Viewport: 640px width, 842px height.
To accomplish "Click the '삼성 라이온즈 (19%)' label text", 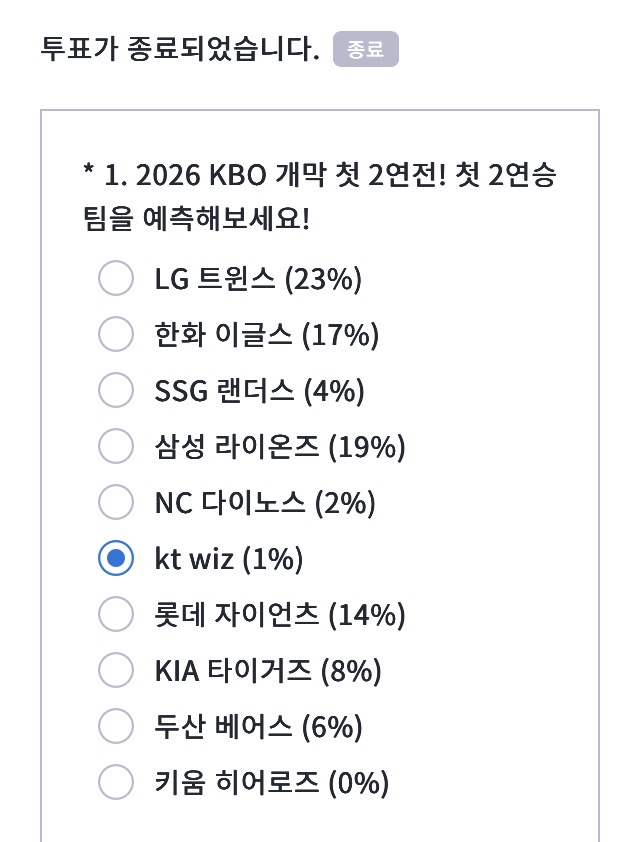I will [x=280, y=447].
